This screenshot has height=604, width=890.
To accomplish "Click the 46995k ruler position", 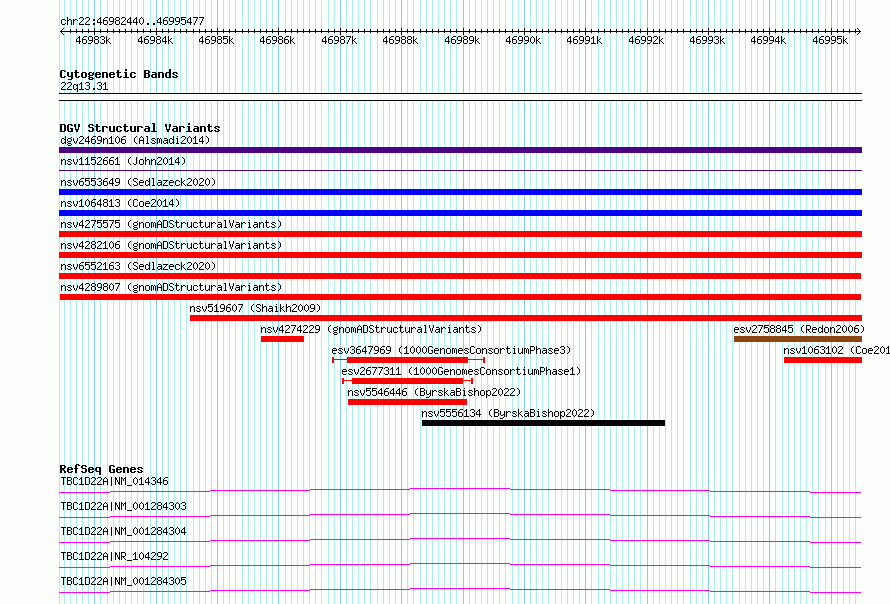I will (x=830, y=40).
